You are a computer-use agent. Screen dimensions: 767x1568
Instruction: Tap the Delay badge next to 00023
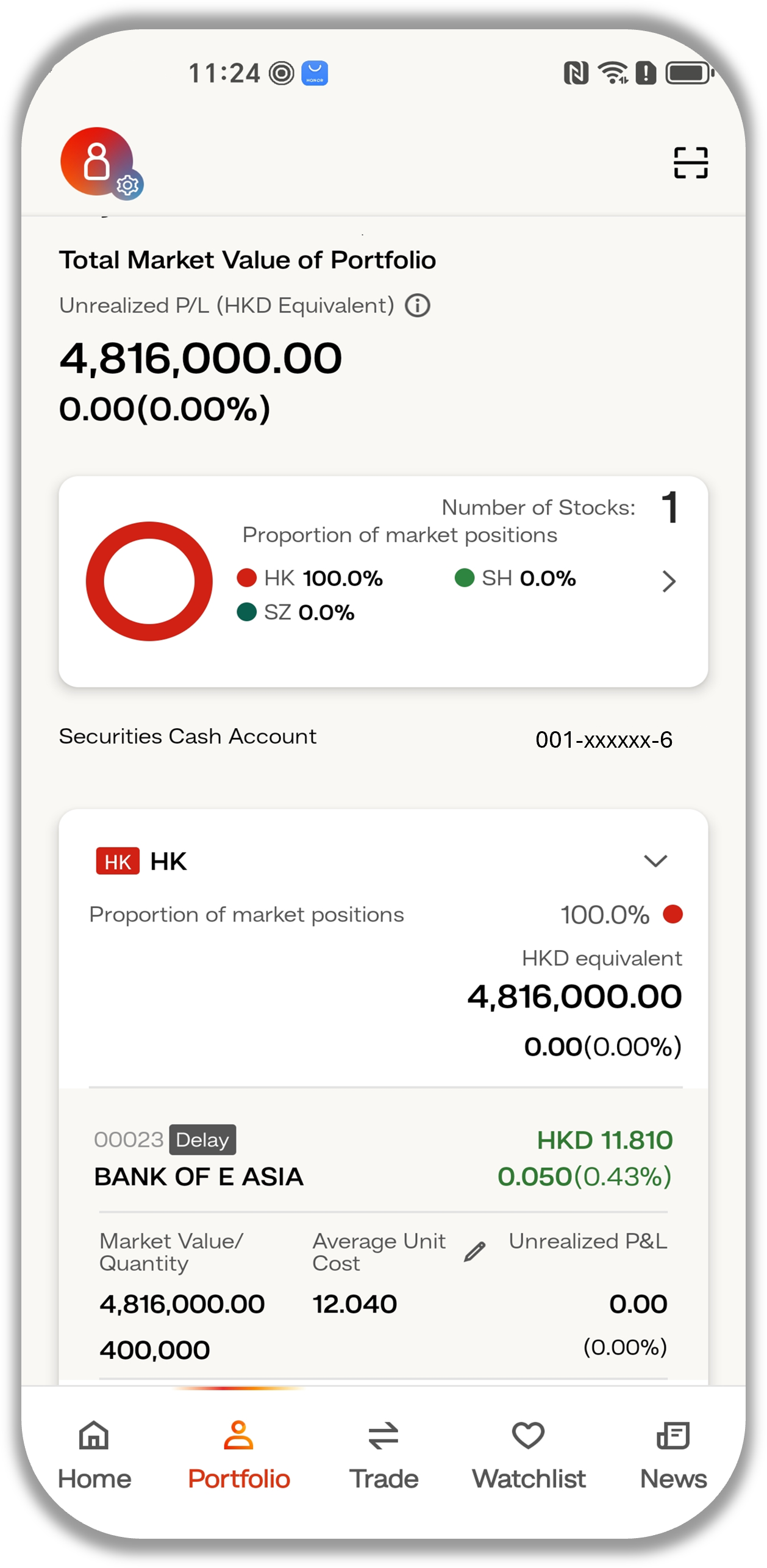(202, 1139)
